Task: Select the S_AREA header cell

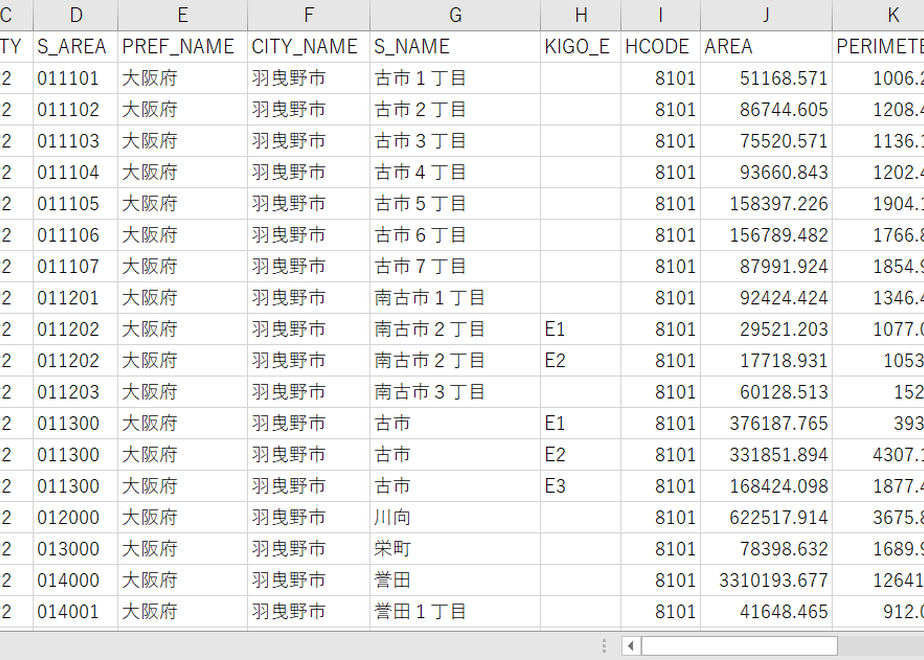Action: (75, 47)
